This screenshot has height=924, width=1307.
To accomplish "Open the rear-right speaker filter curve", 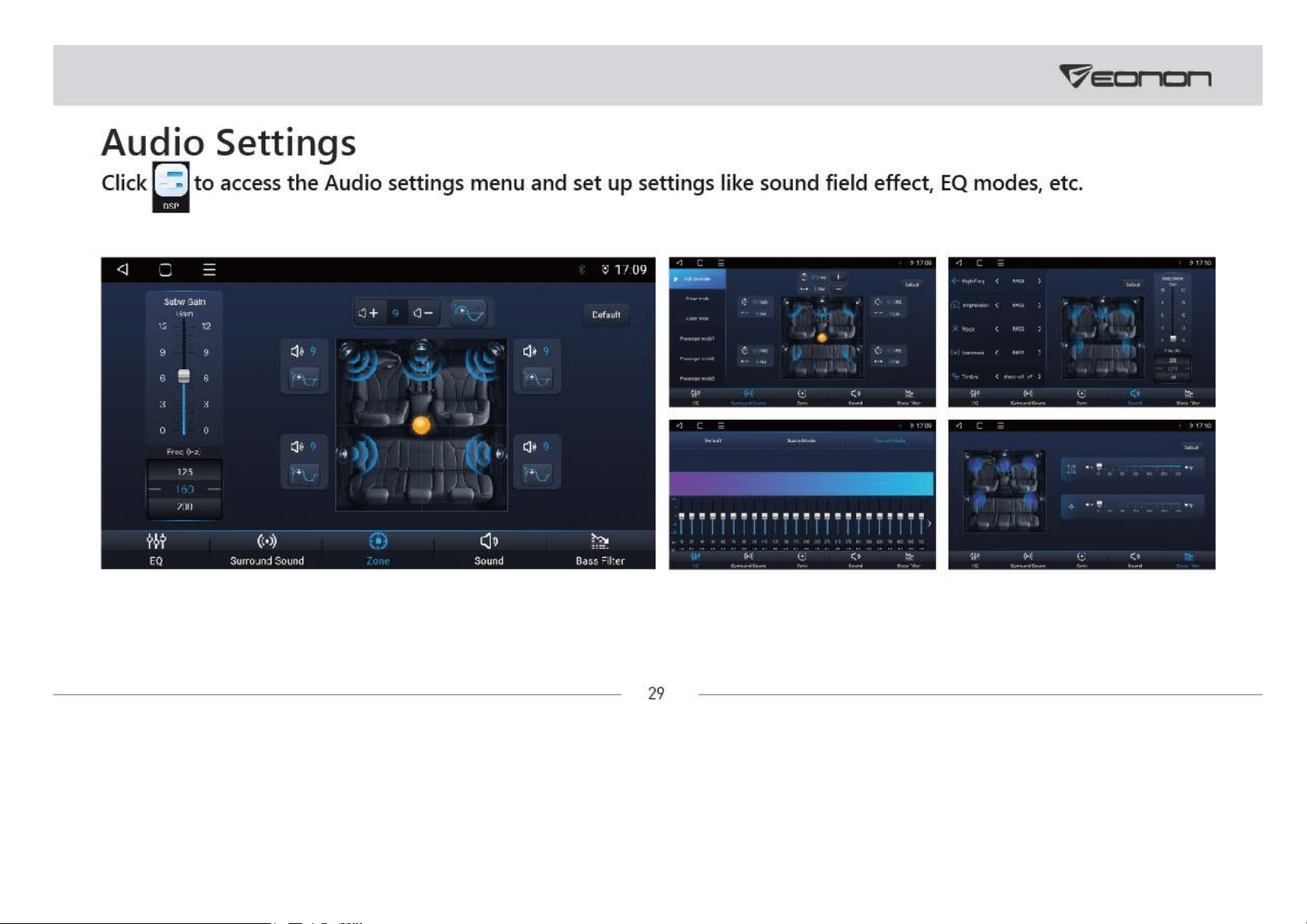I will coord(537,474).
